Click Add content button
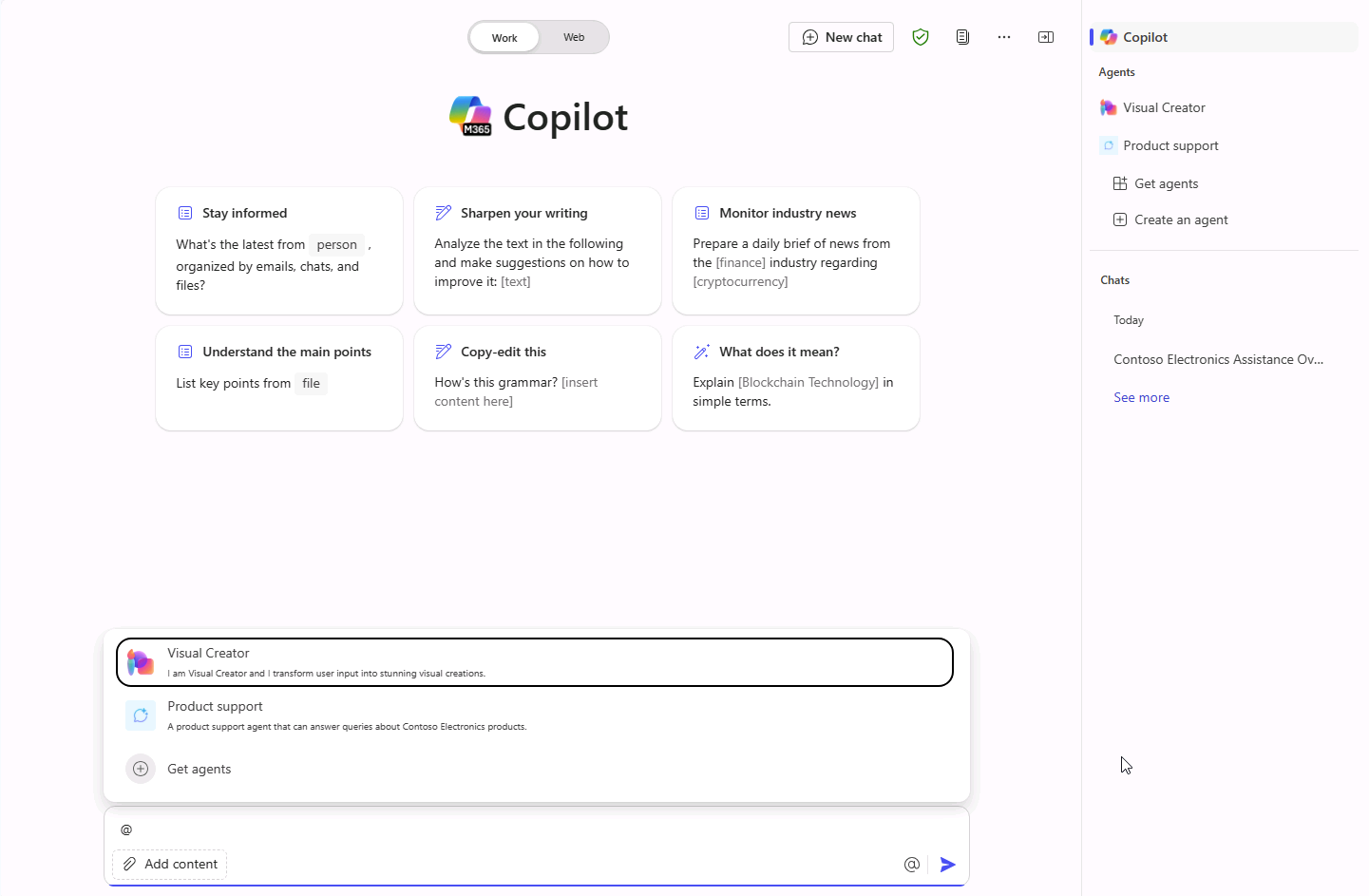Image resolution: width=1369 pixels, height=896 pixels. coord(170,865)
